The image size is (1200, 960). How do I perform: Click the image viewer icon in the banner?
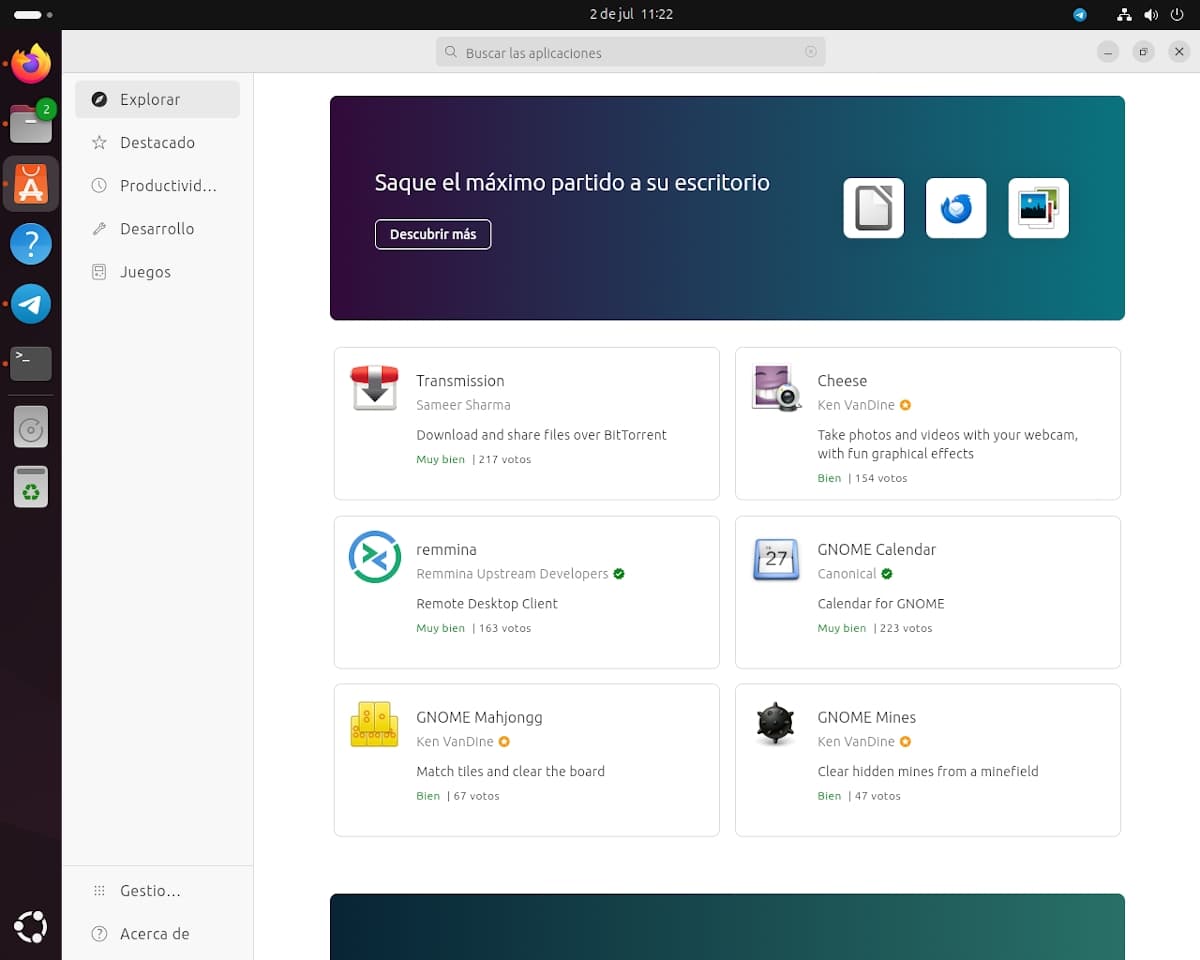[1039, 208]
